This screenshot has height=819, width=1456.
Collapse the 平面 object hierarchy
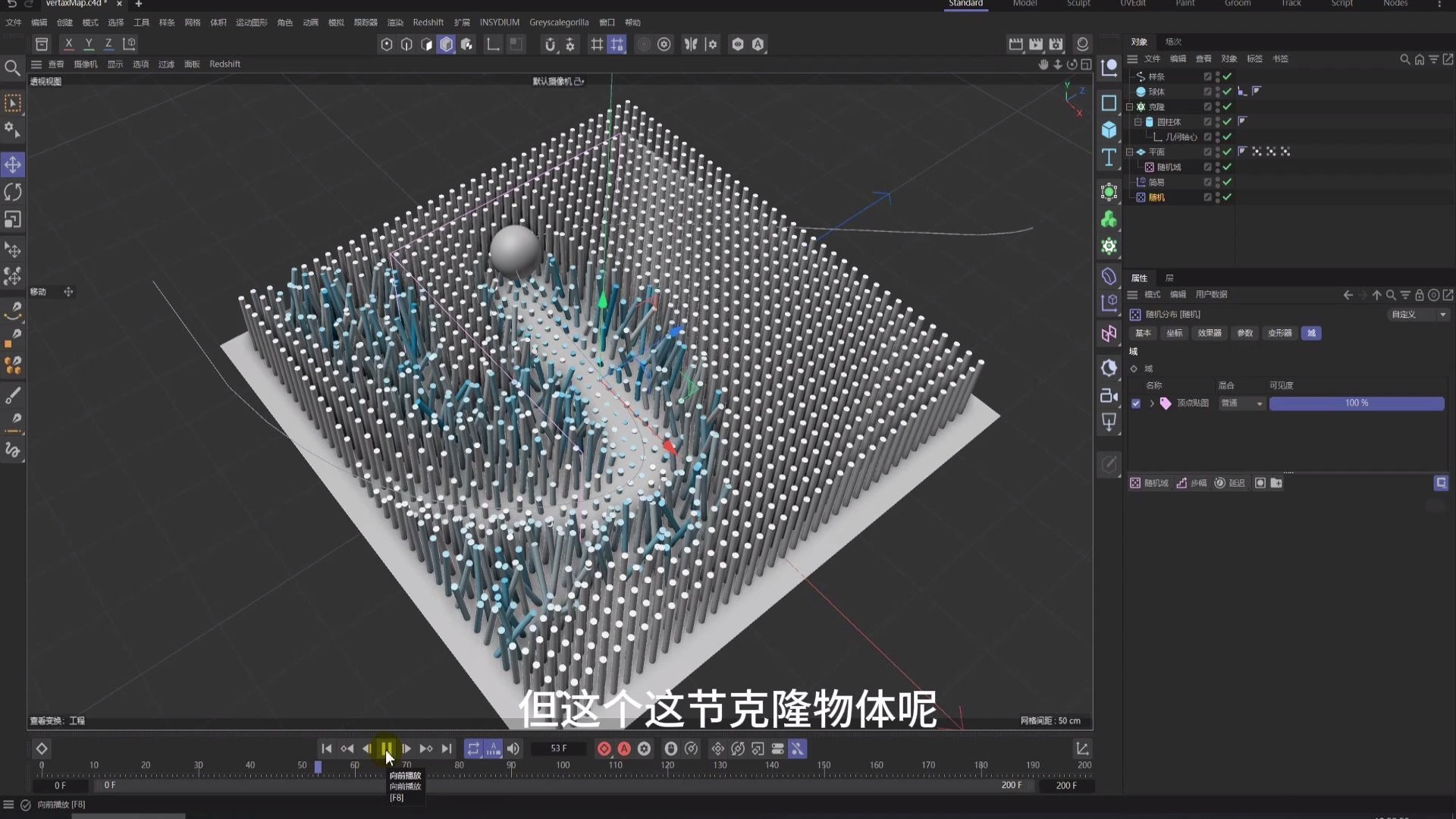tap(1130, 152)
